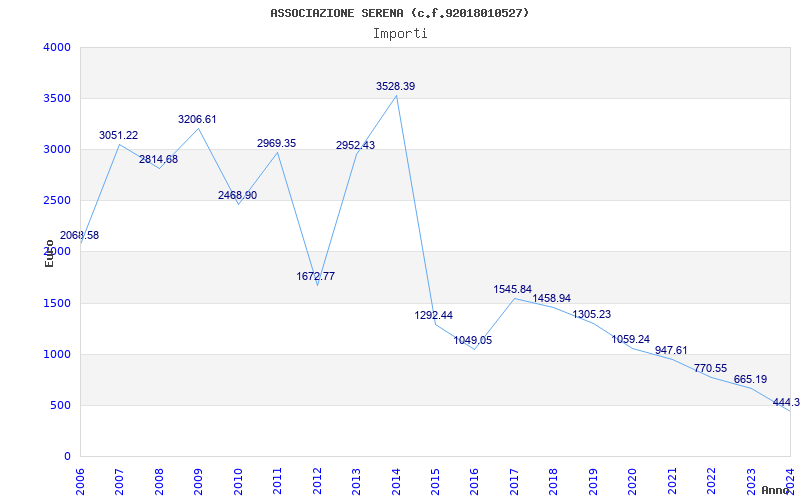Select data label 1458.94

tap(552, 298)
